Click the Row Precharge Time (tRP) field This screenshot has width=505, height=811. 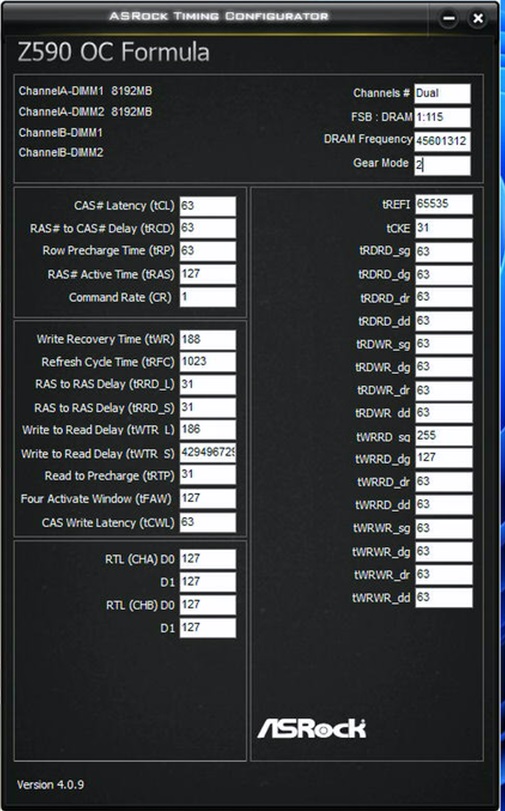tap(207, 251)
